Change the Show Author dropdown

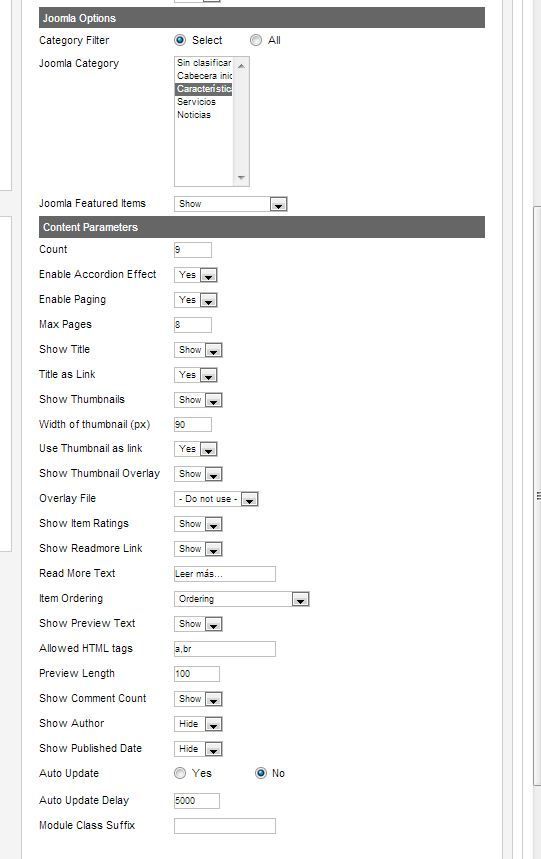(198, 724)
